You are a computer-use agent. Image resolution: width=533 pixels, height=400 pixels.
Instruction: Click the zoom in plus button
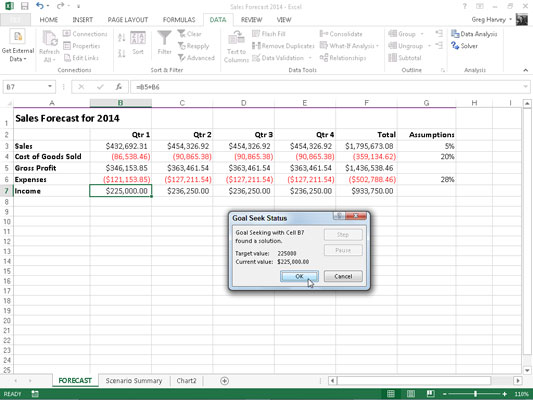(x=505, y=394)
